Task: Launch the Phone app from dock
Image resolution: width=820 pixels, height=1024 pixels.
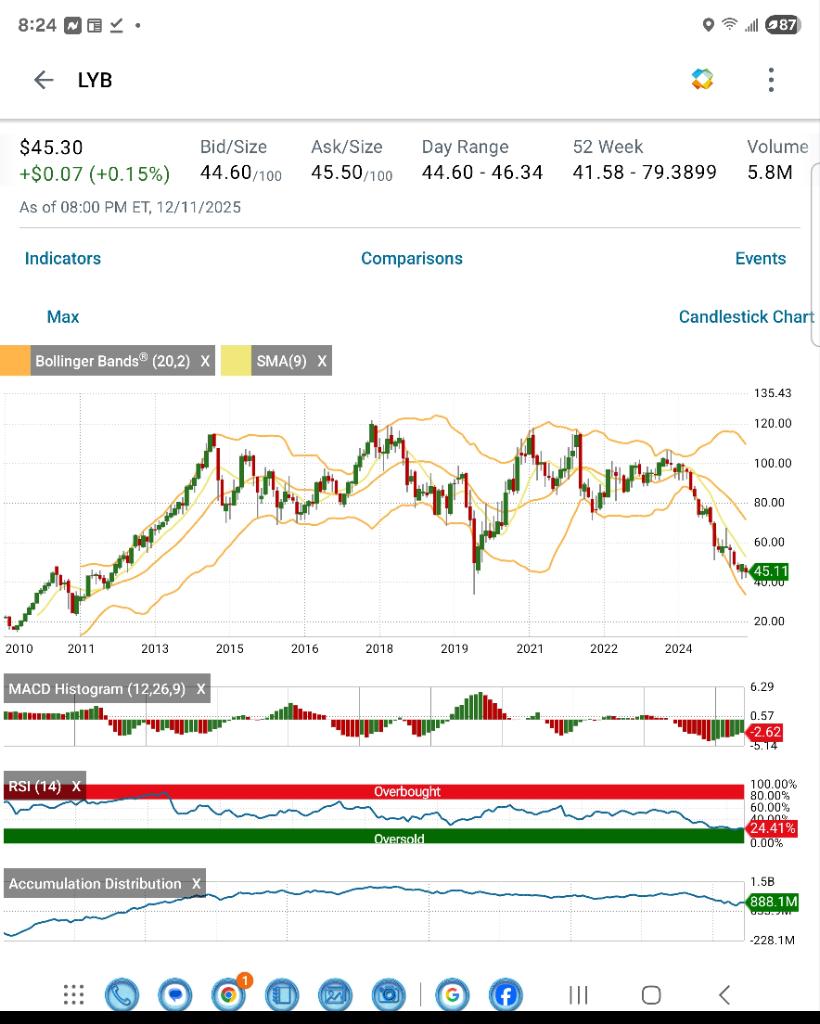Action: [x=122, y=995]
